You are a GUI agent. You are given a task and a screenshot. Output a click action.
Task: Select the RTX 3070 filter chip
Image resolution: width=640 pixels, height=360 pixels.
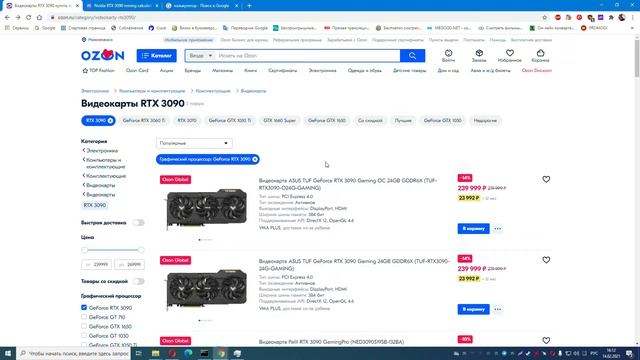click(x=187, y=120)
